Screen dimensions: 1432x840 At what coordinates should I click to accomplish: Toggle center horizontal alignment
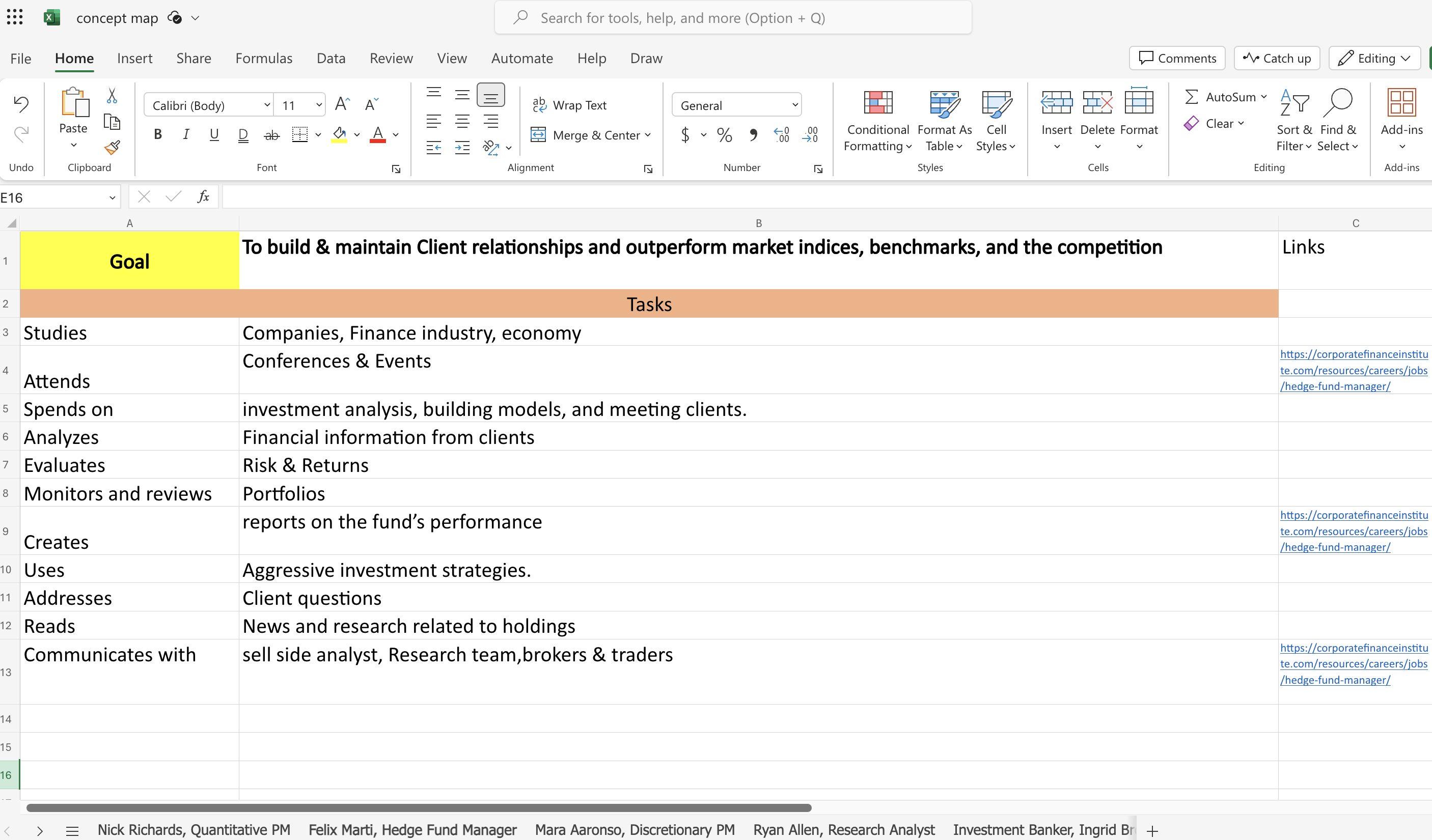pyautogui.click(x=462, y=121)
